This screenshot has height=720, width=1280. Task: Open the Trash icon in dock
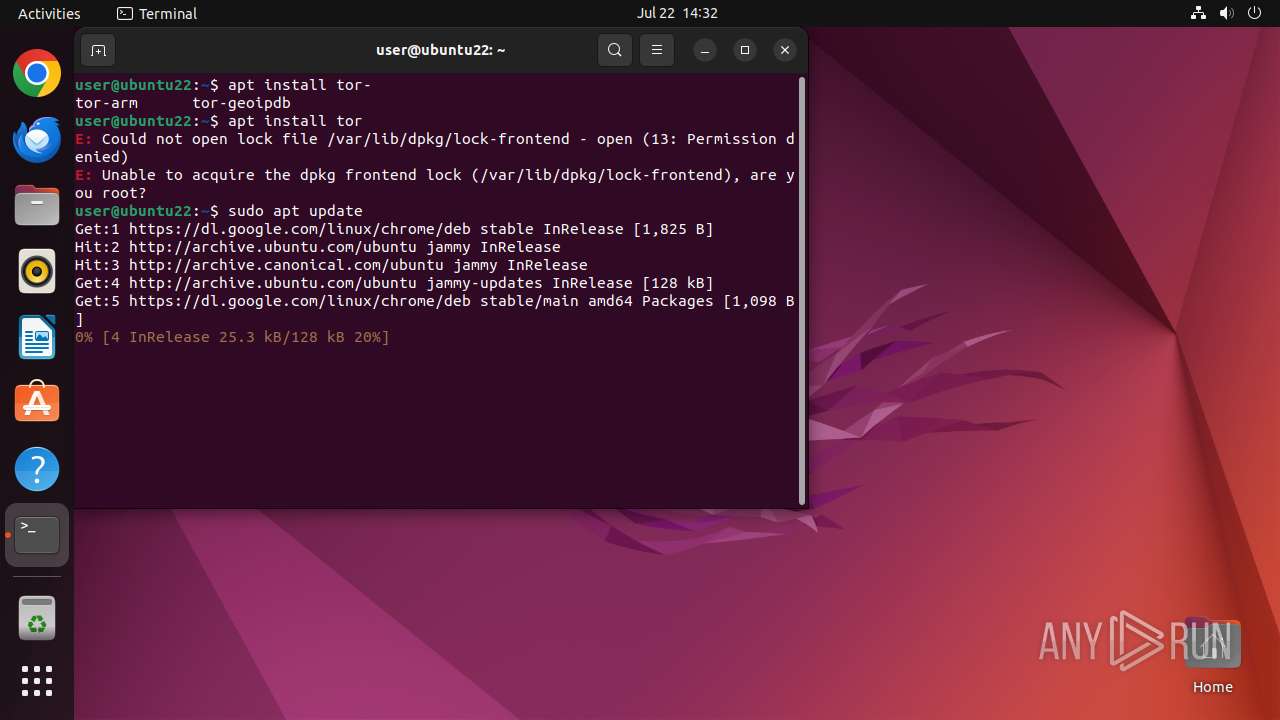point(37,618)
